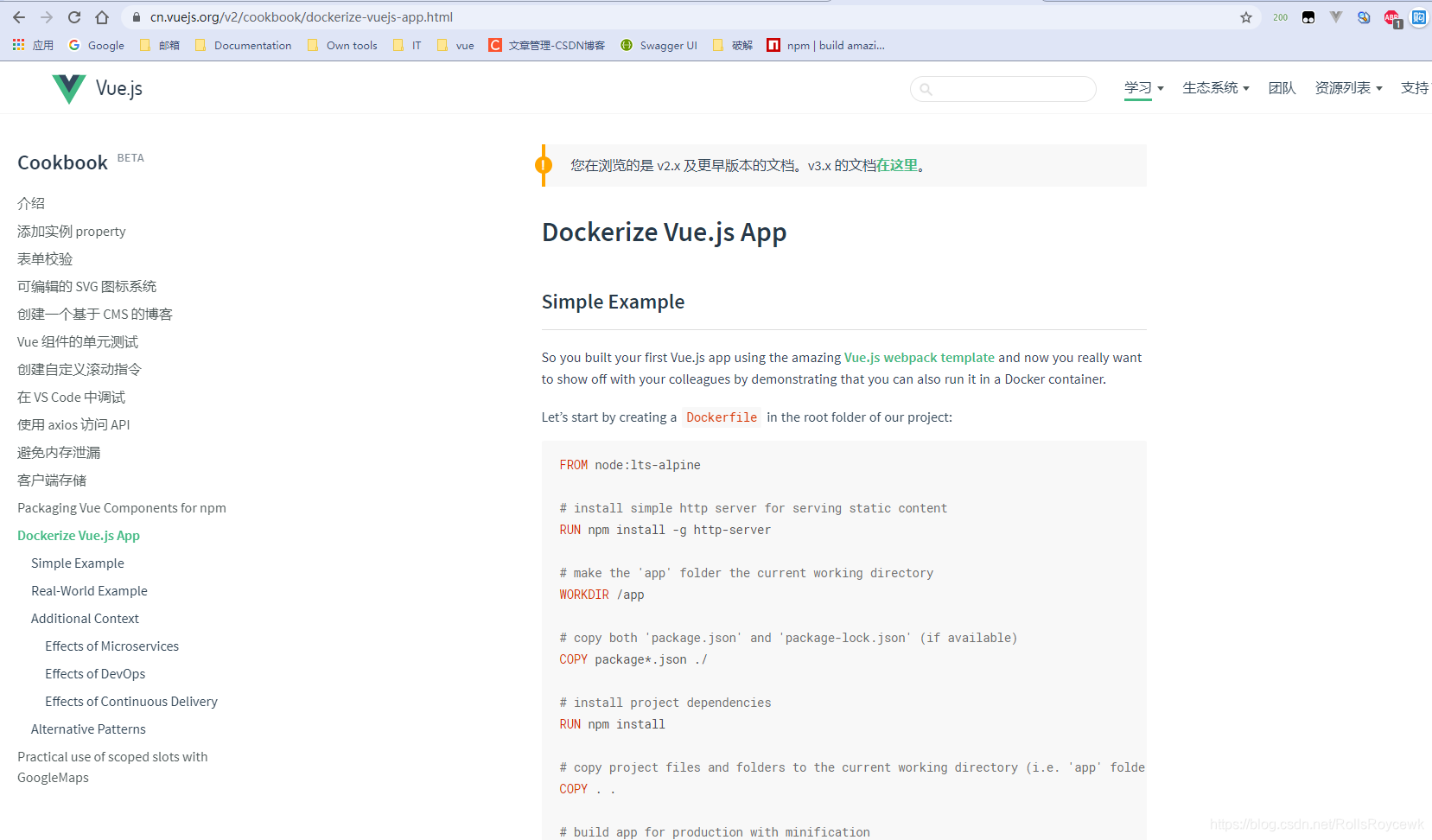The width and height of the screenshot is (1432, 840).
Task: Bookmark this page with the star icon
Action: (x=1246, y=17)
